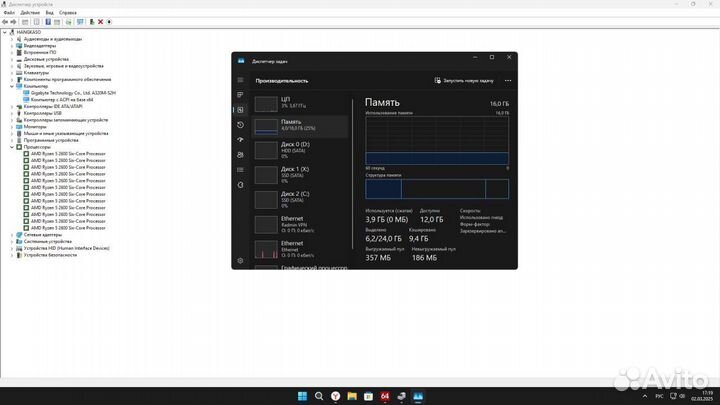Viewport: 720px width, 405px height.
Task: Expand the Аудиовходы и аудиовыходы node
Action: pos(12,39)
